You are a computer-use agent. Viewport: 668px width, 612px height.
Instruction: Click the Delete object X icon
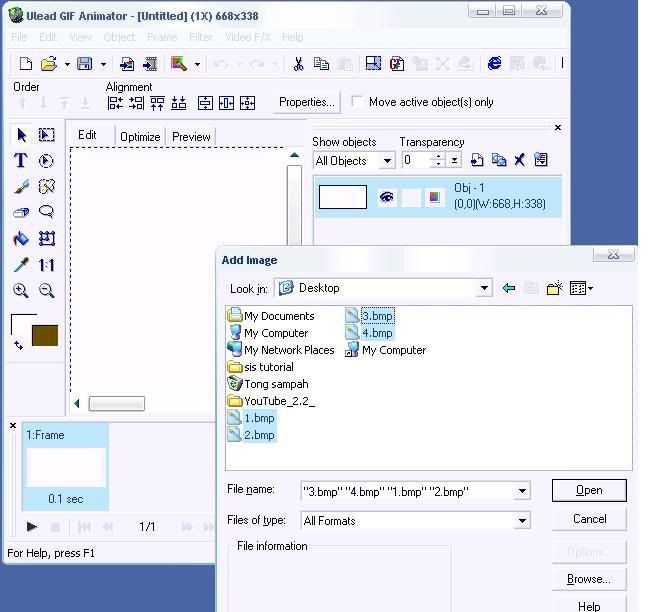coord(519,160)
